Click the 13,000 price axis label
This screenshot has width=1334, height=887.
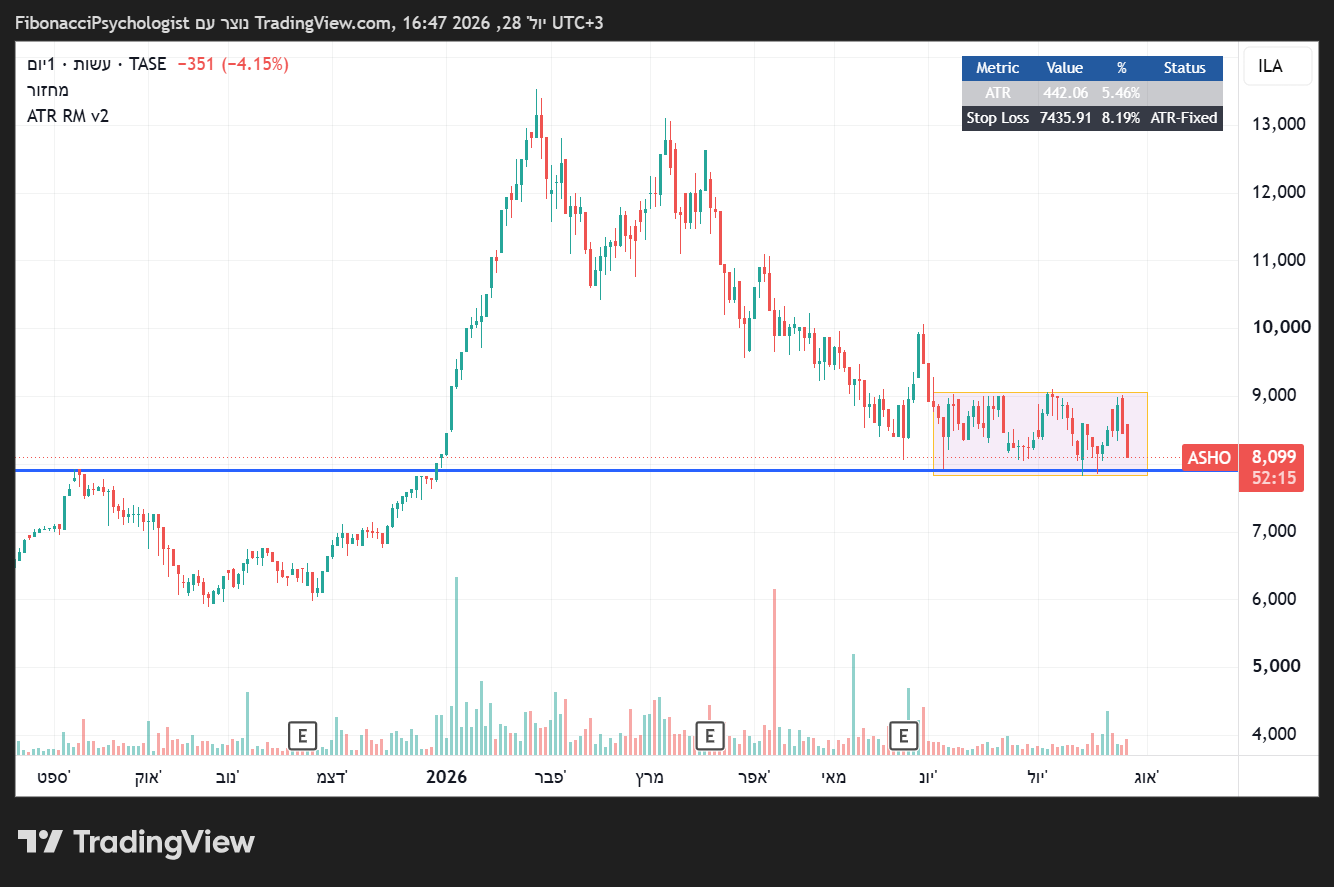click(1279, 124)
